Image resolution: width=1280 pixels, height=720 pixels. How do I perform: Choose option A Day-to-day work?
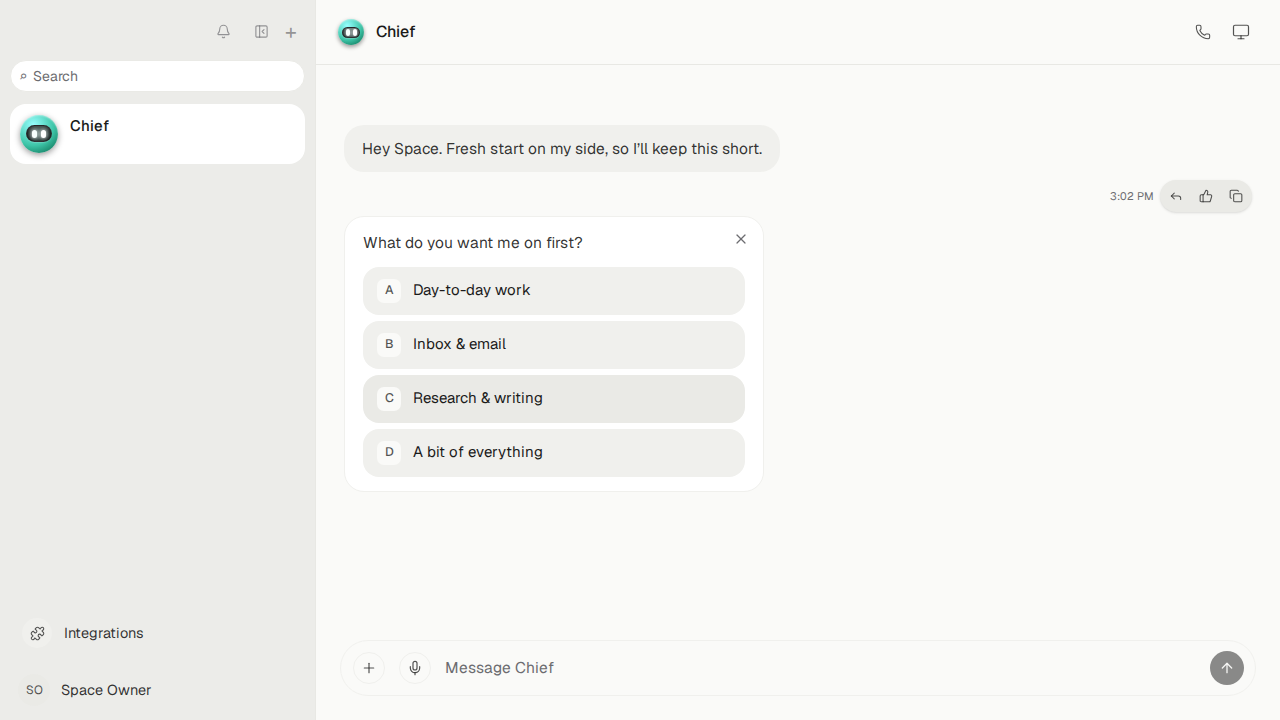pyautogui.click(x=554, y=291)
